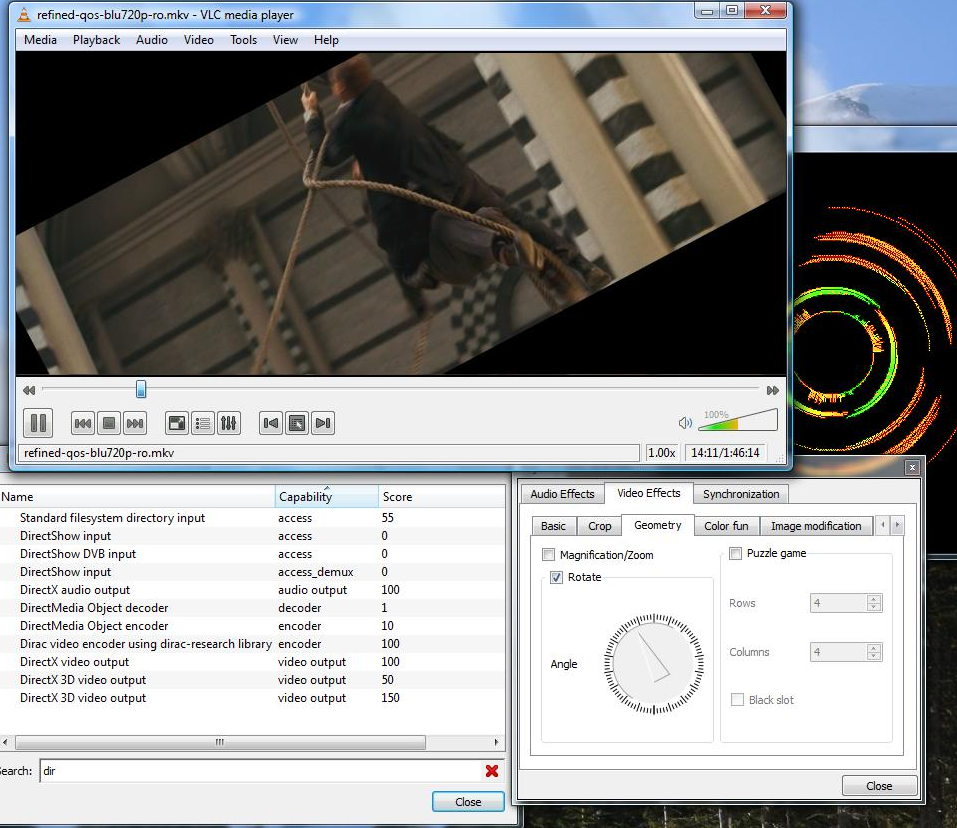This screenshot has width=957, height=828.
Task: Select DirectMedia Object decoder row
Action: pos(252,608)
